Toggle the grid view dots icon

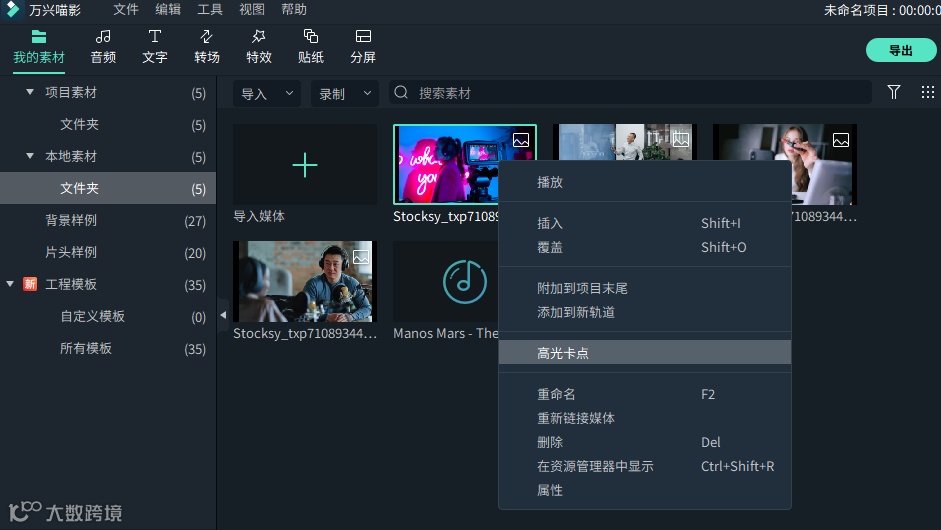pos(928,92)
